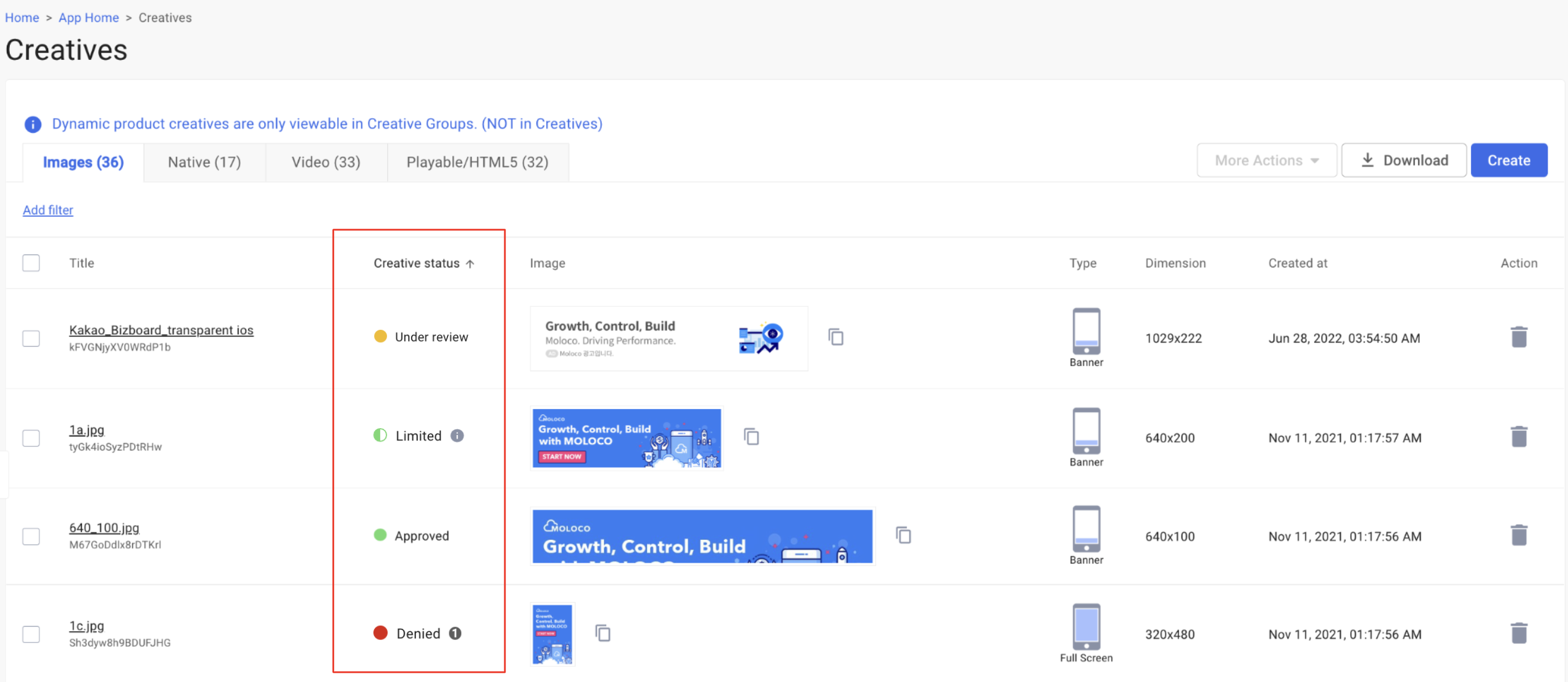Open the Video (33) tab
Screen dimensions: 1568x682
[x=325, y=162]
